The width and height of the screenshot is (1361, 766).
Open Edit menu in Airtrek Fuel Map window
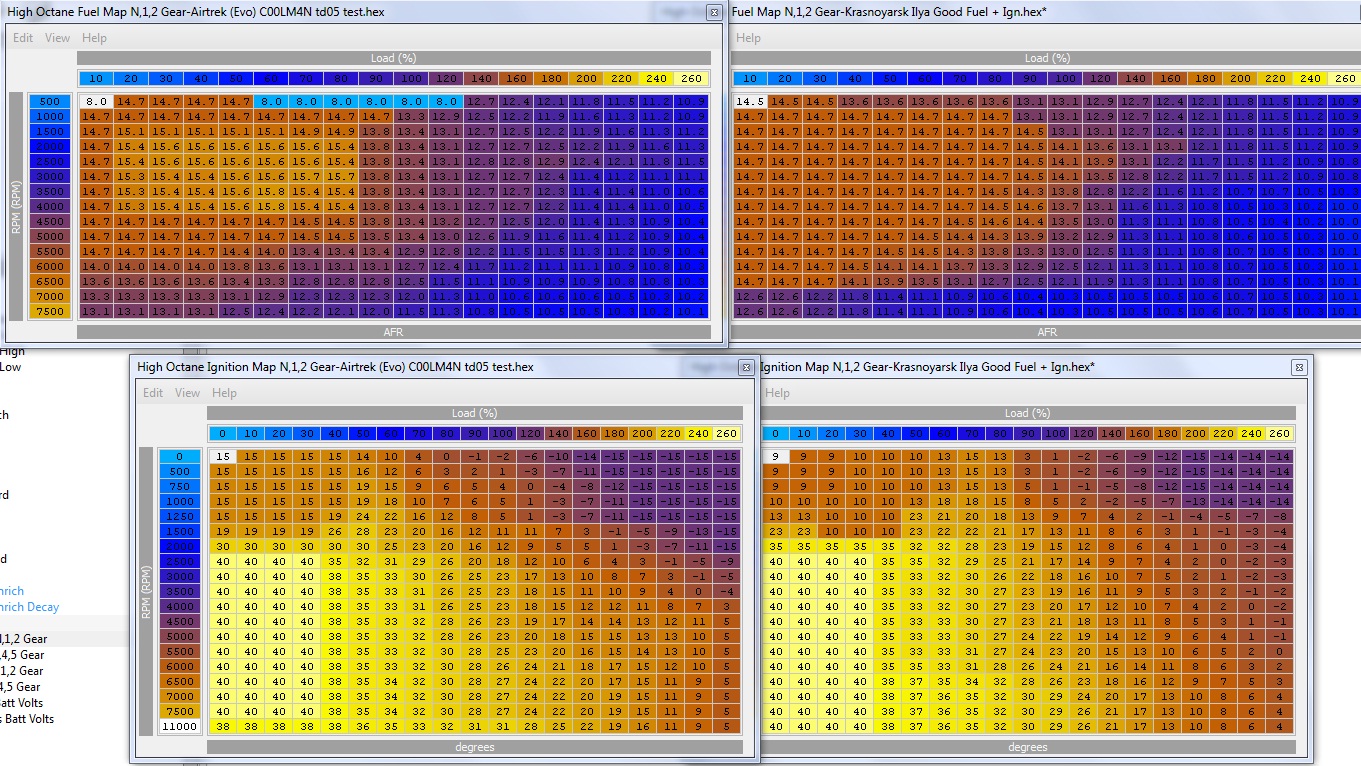(23, 38)
